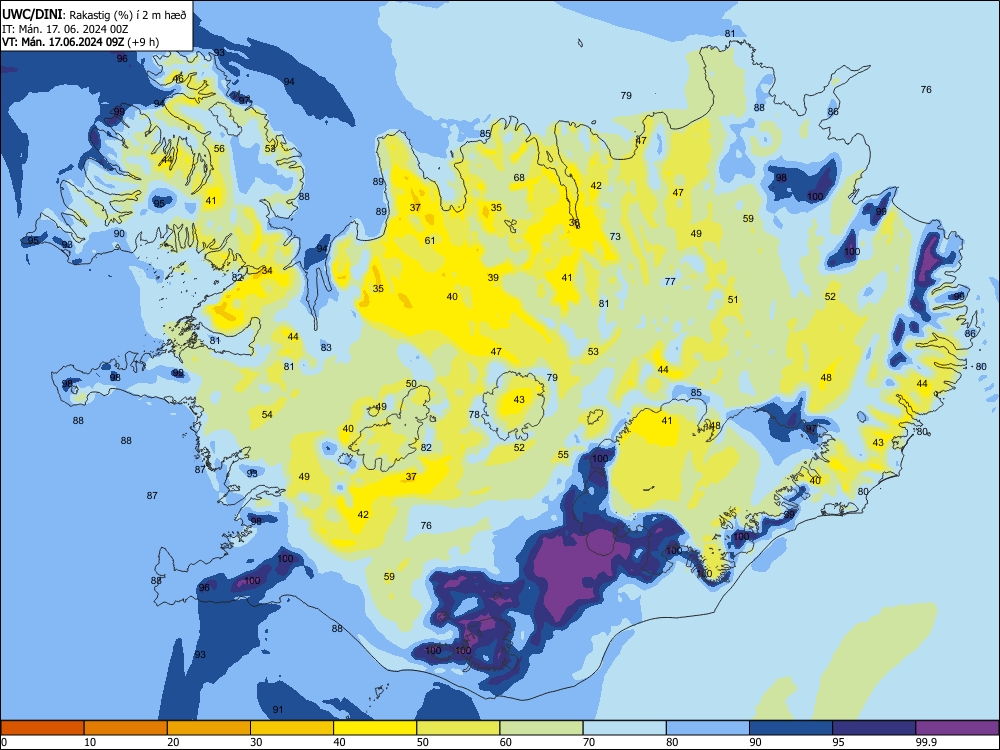The width and height of the screenshot is (1000, 750).
Task: Click the humidity value "51" on the map
Action: [x=733, y=299]
